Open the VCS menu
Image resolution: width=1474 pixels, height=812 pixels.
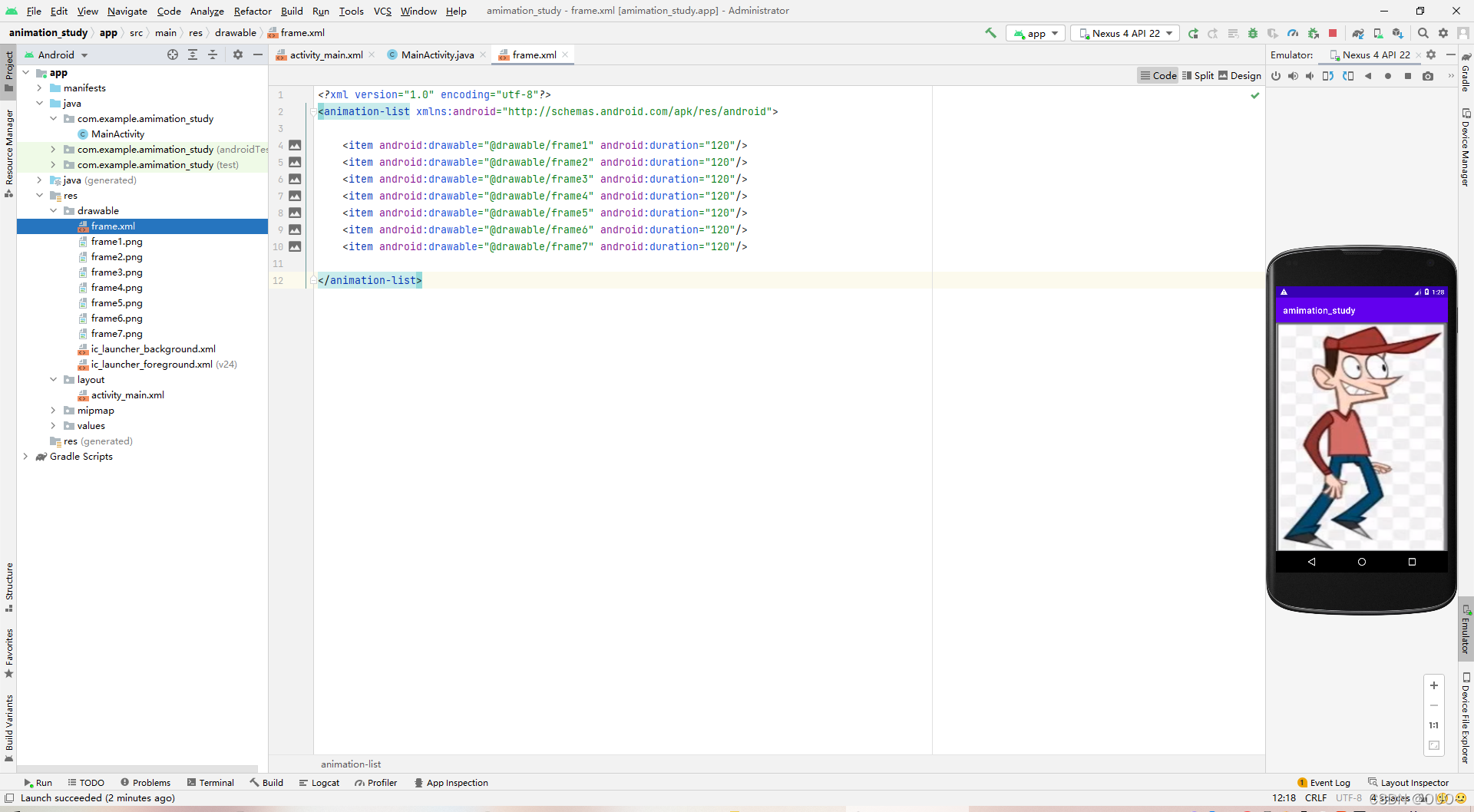pyautogui.click(x=382, y=11)
